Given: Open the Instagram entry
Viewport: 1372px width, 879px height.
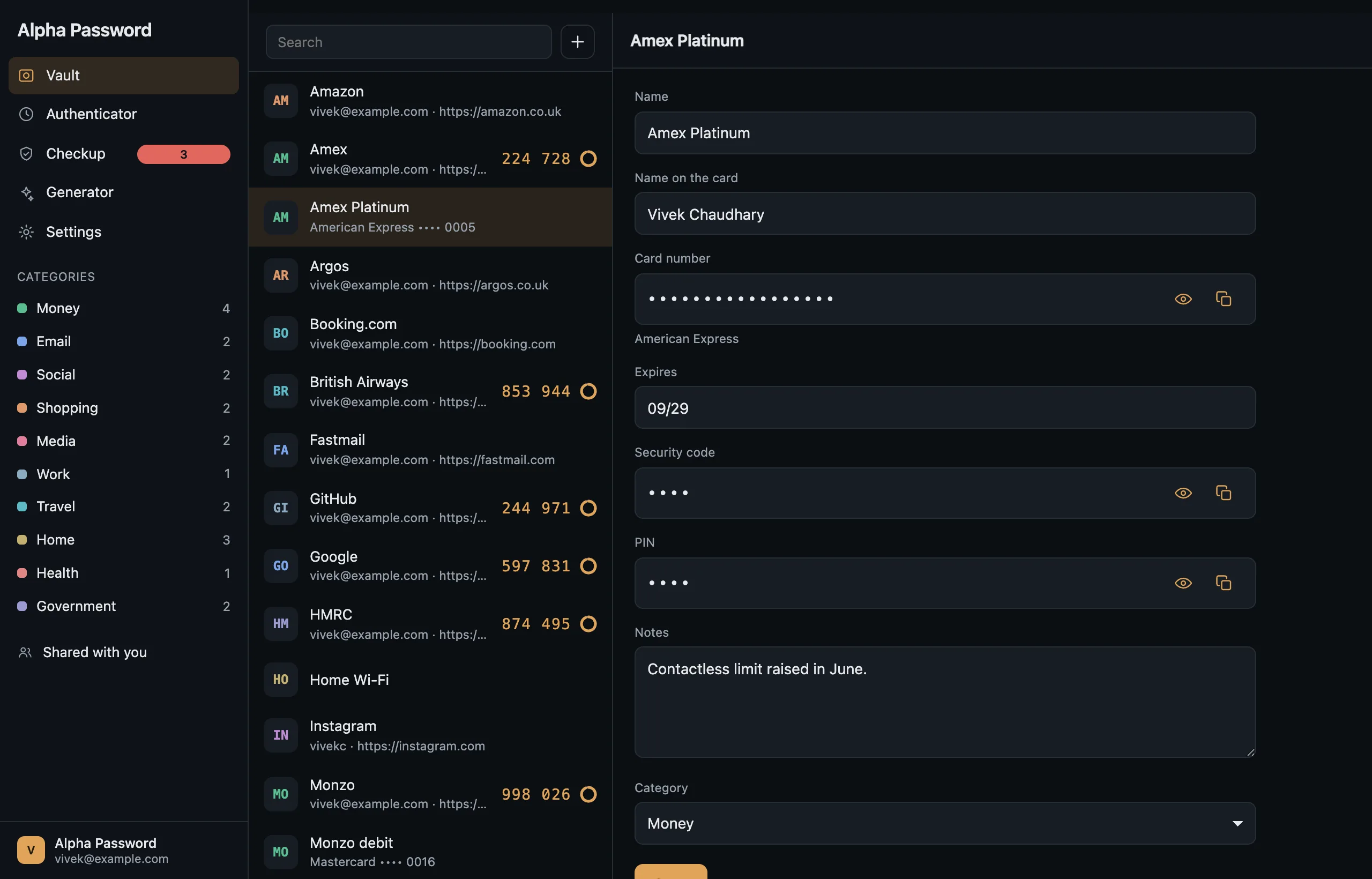Looking at the screenshot, I should tap(430, 735).
